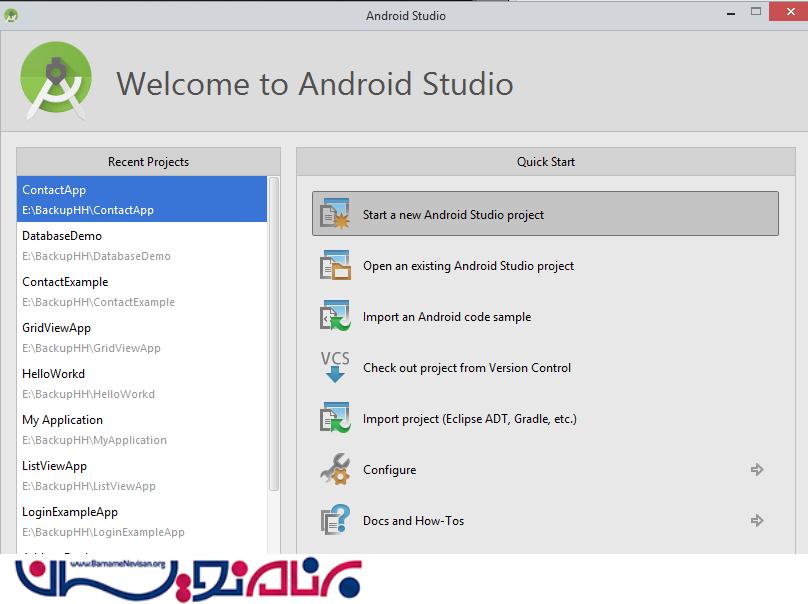Select GridViewApp from recent projects
Image resolution: width=808 pixels, height=604 pixels.
[142, 337]
